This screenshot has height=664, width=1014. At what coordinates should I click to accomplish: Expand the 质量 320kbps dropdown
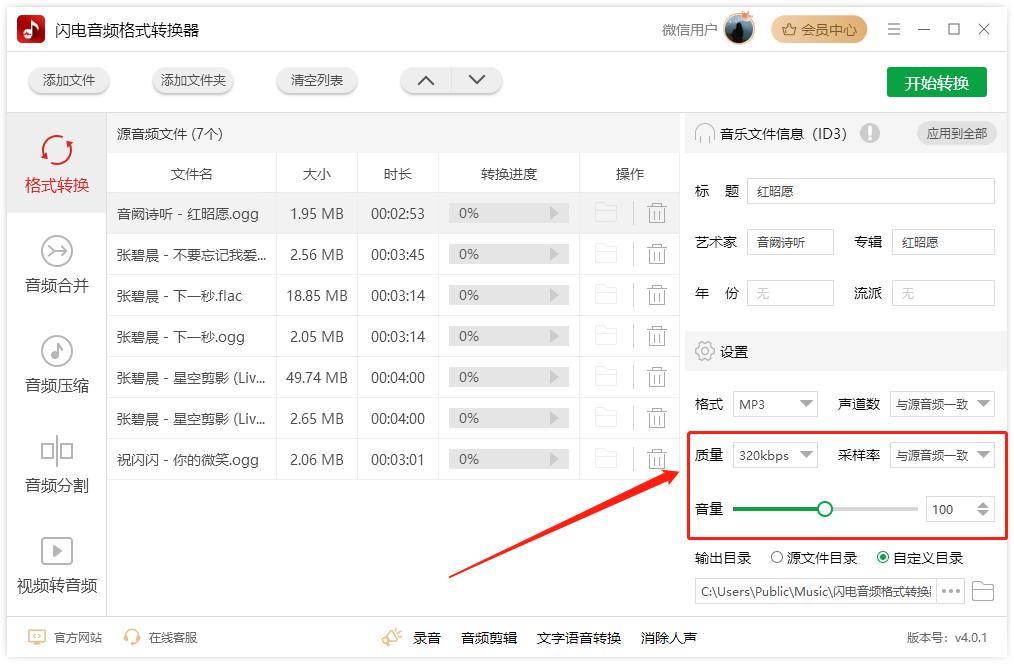pyautogui.click(x=776, y=454)
